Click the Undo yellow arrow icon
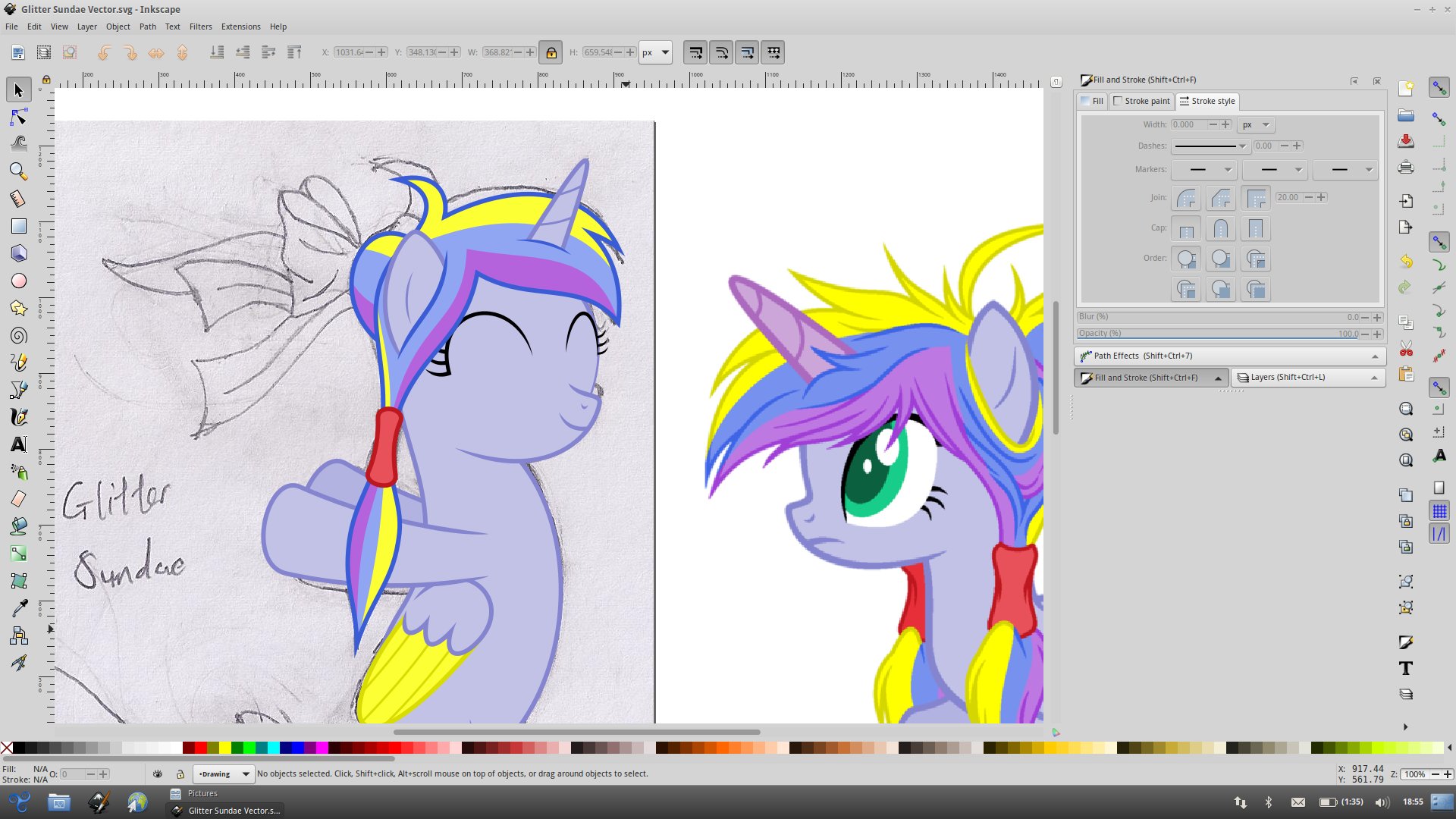 point(1405,261)
